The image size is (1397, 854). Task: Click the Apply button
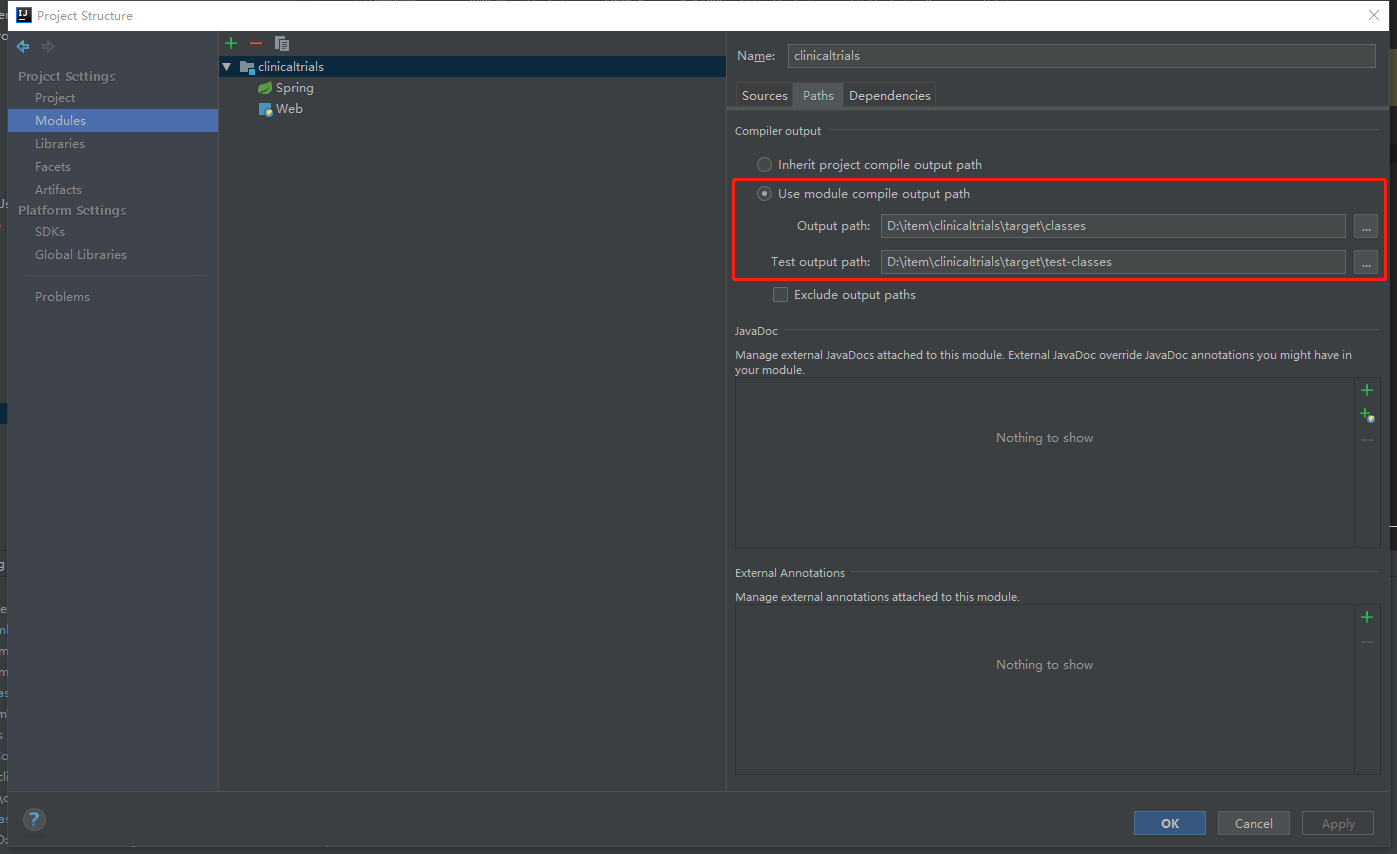pos(1338,823)
